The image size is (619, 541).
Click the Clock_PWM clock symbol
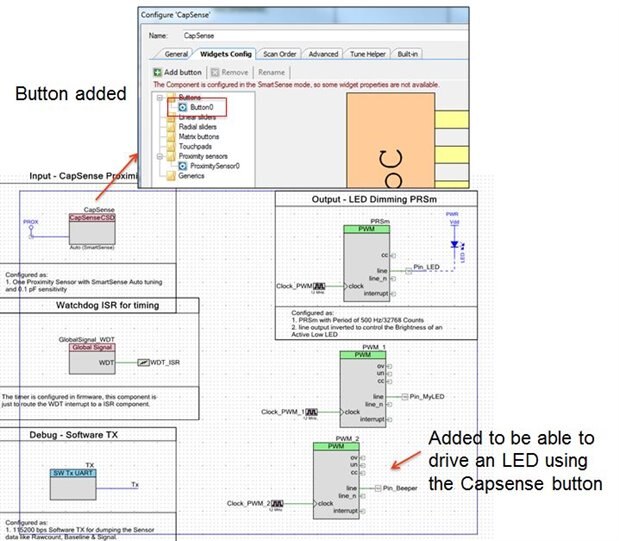320,287
